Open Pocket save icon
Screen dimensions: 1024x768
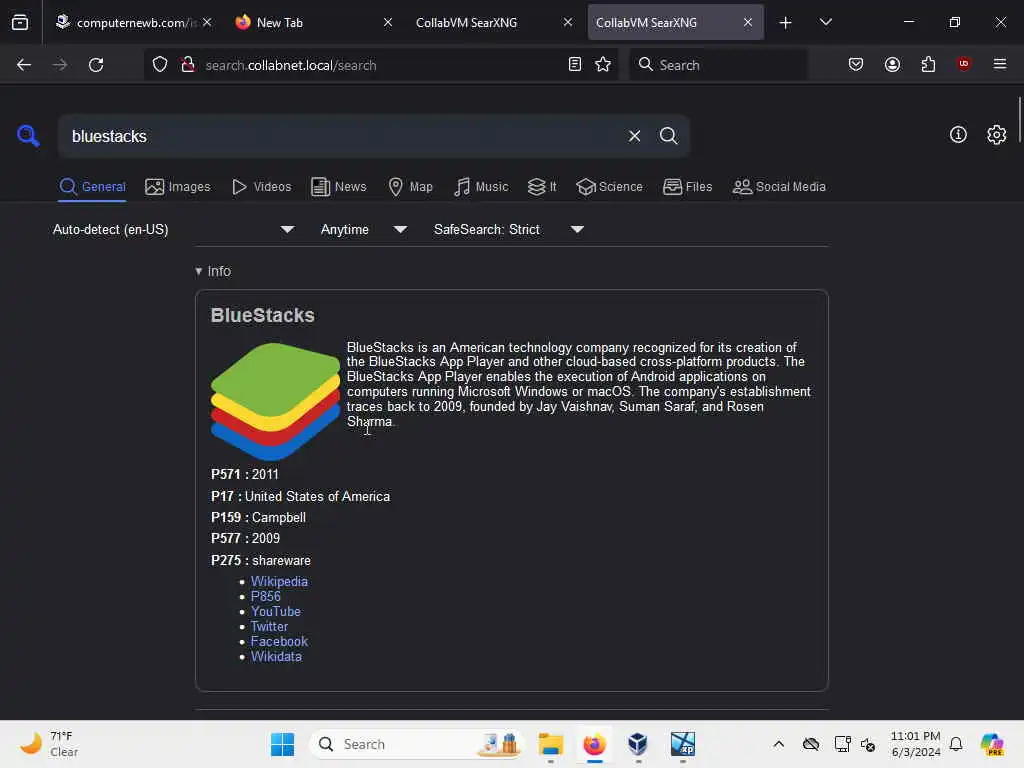[856, 64]
